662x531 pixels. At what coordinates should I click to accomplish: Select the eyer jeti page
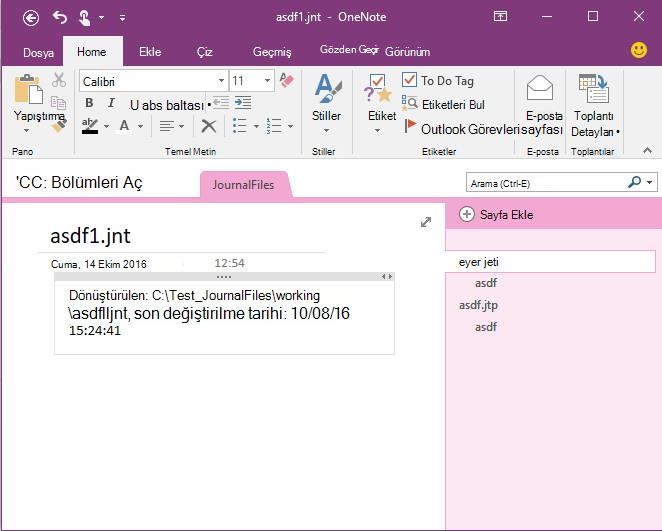550,262
